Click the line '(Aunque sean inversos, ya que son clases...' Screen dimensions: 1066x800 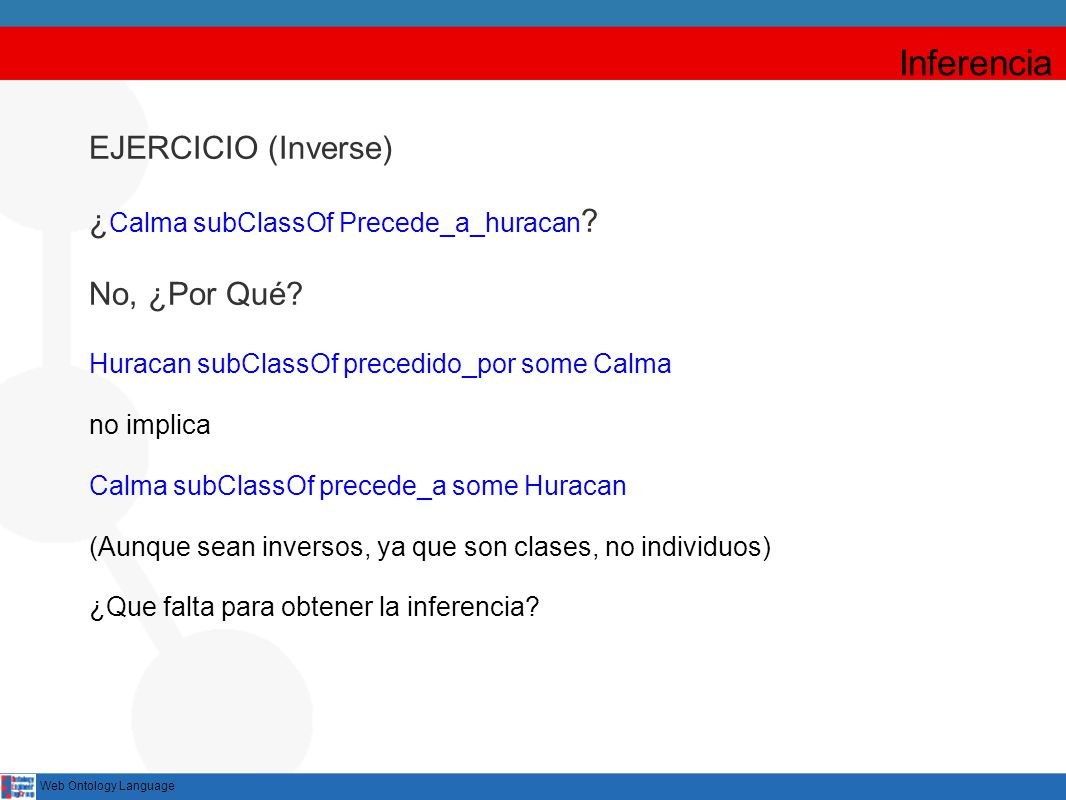pyautogui.click(x=430, y=547)
